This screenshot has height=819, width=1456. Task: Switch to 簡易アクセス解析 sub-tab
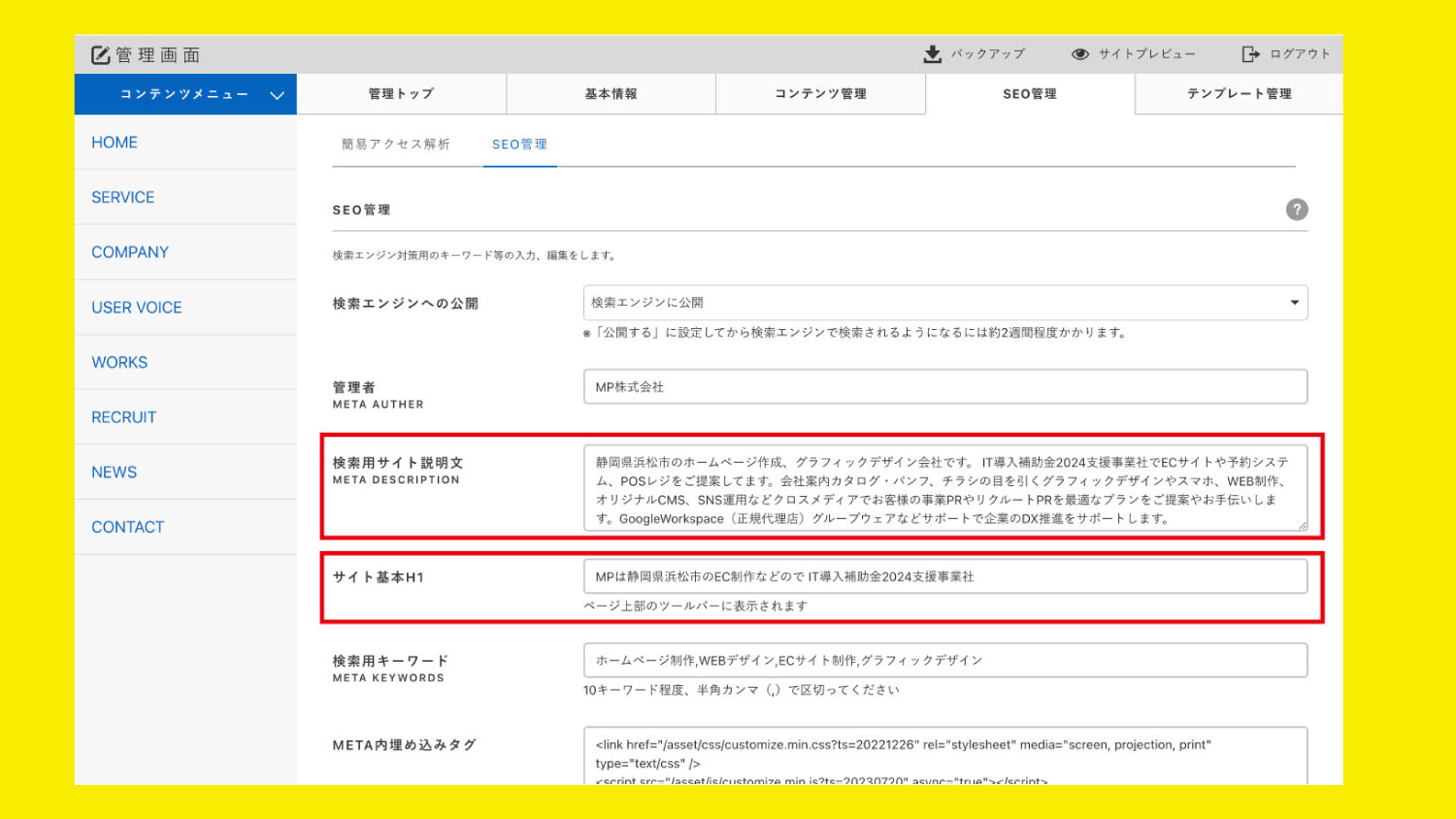click(x=396, y=145)
